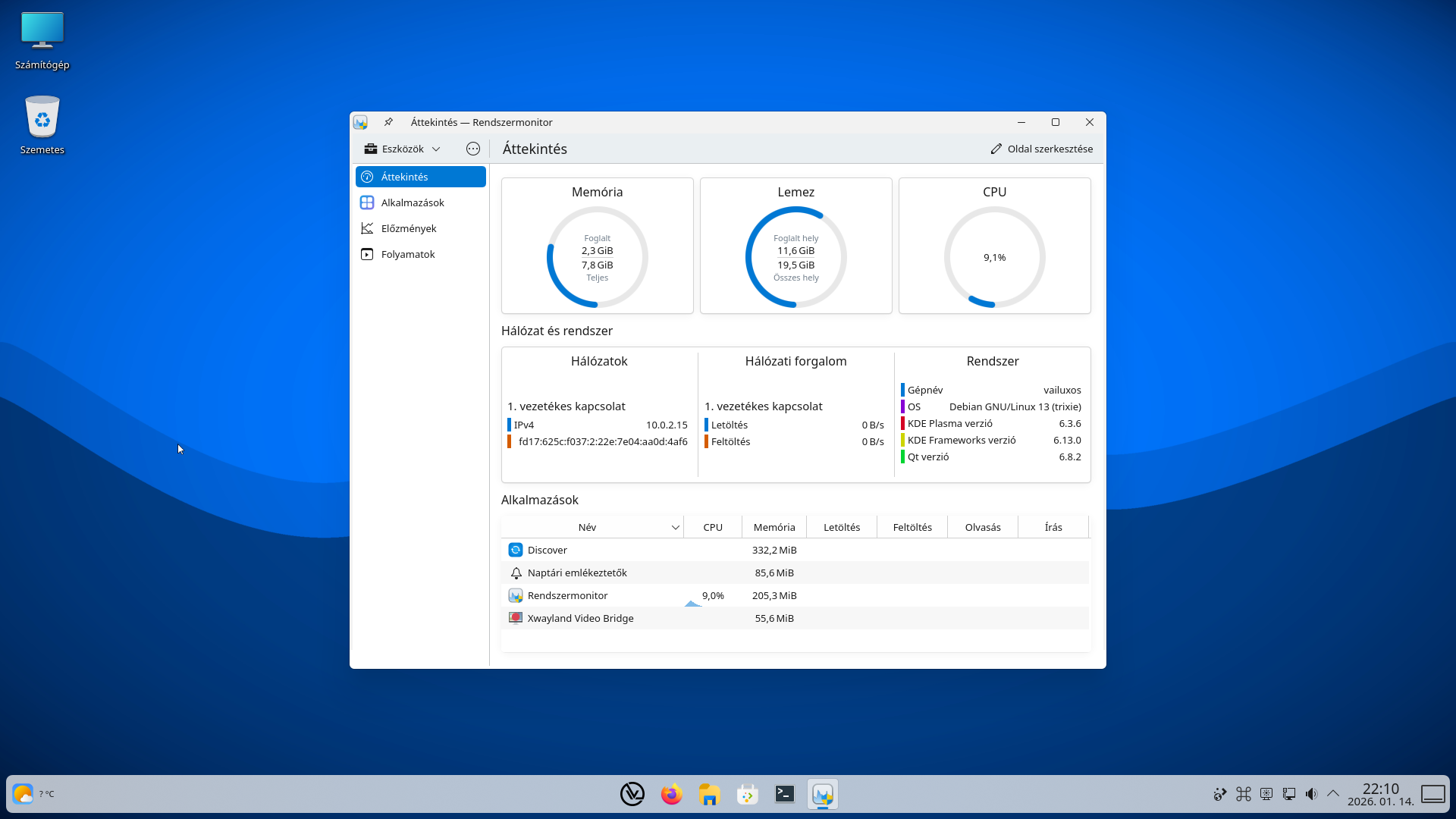This screenshot has width=1456, height=819.
Task: Open the weather widget in panel
Action: click(x=24, y=794)
